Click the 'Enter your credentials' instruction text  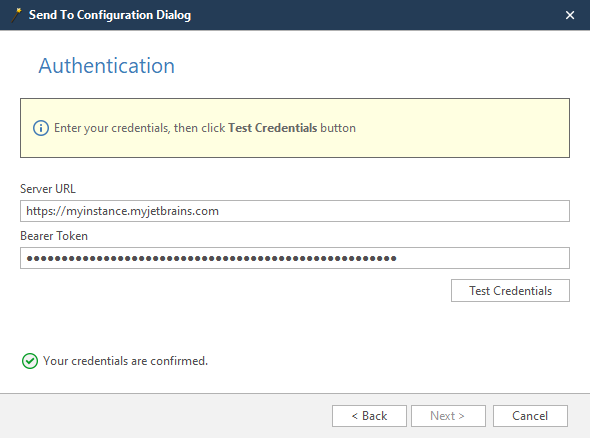pyautogui.click(x=111, y=128)
